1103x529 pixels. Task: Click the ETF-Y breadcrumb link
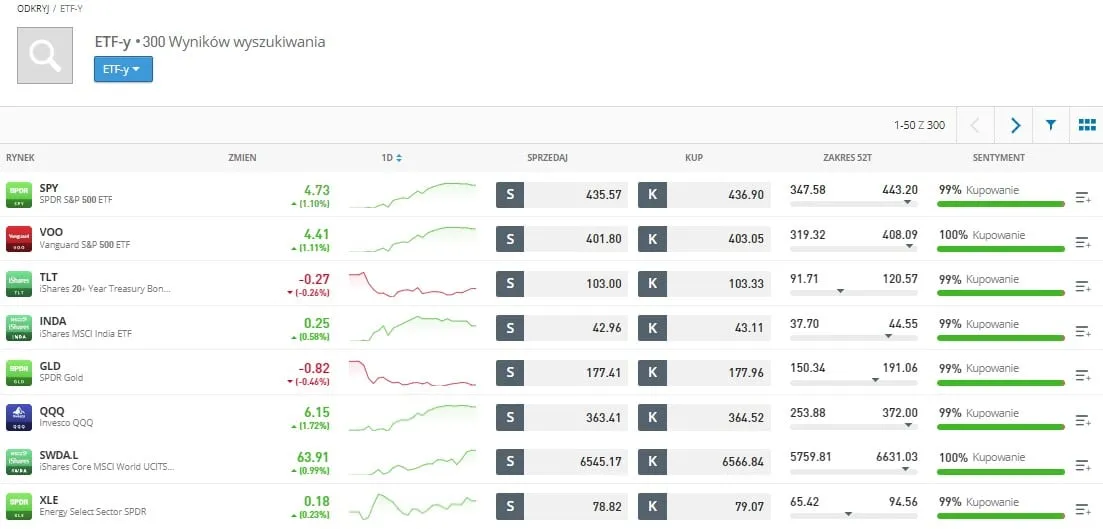[x=72, y=8]
